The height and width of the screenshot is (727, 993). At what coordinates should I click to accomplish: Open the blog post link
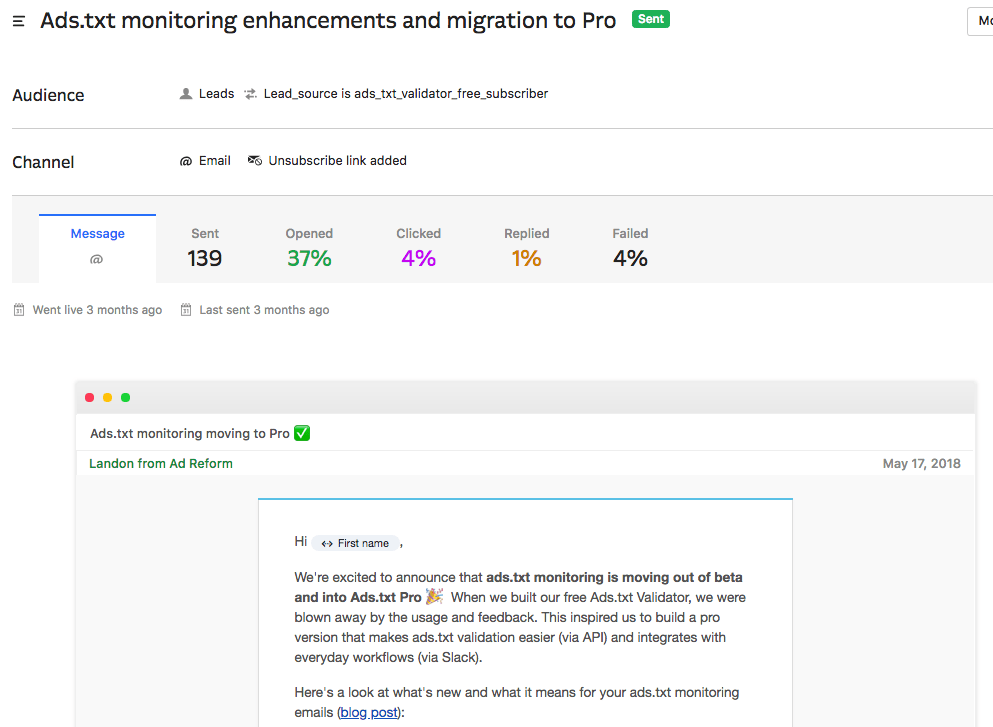(x=368, y=712)
